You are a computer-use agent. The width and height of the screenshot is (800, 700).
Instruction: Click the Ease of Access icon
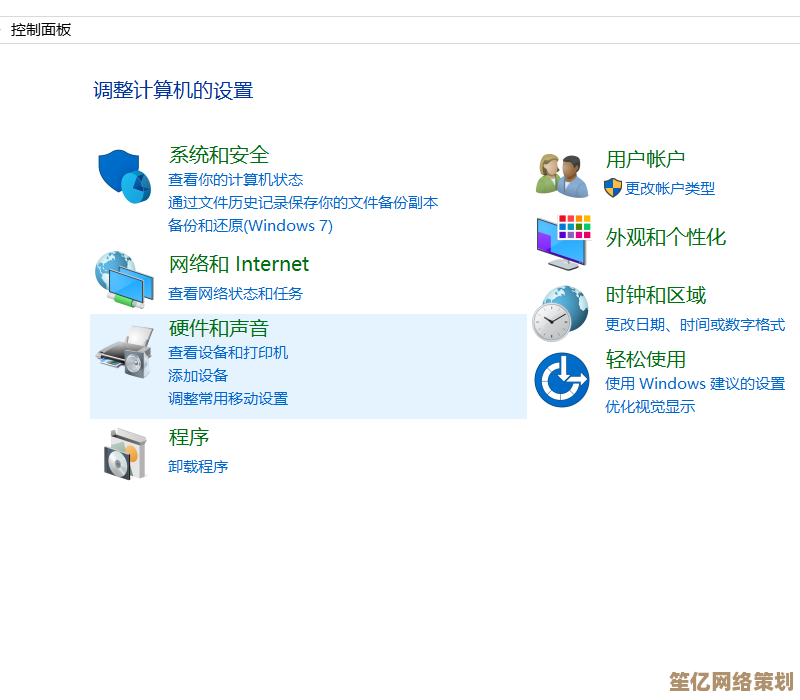561,380
